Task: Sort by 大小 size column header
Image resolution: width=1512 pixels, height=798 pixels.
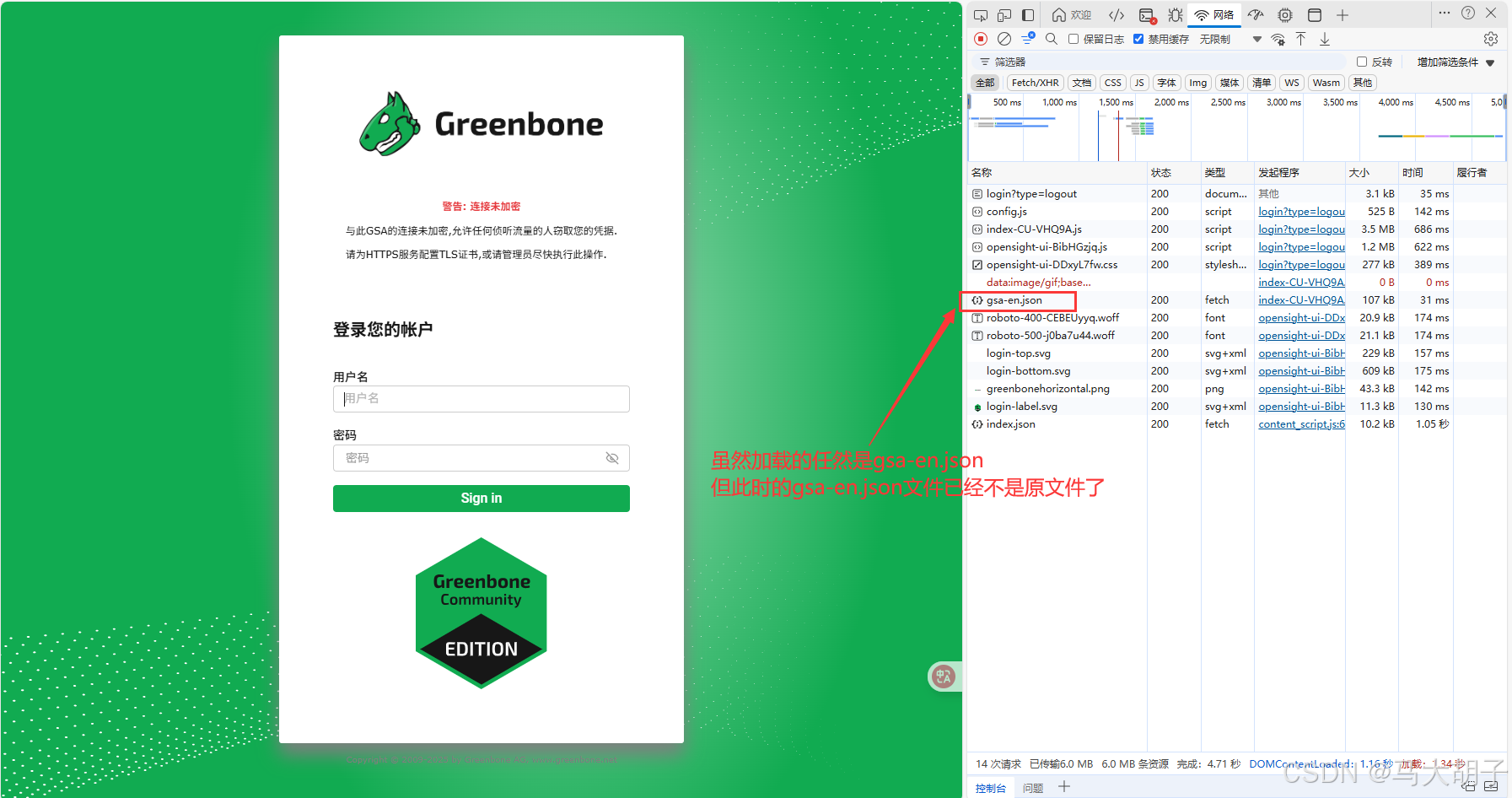Action: pyautogui.click(x=1371, y=172)
